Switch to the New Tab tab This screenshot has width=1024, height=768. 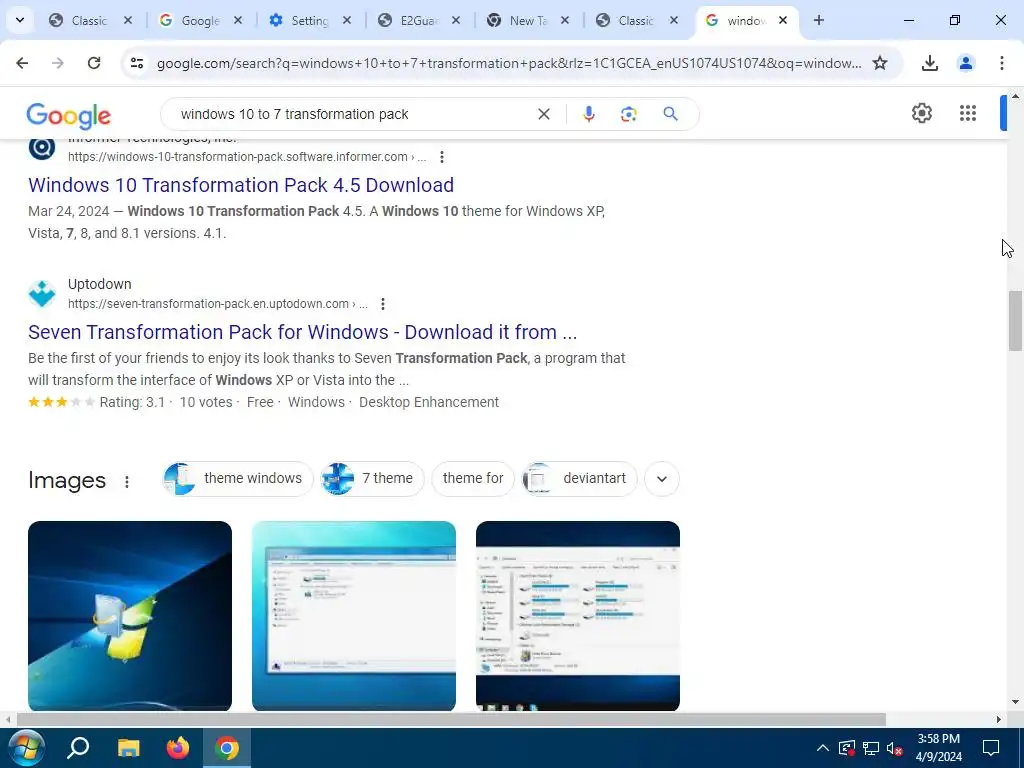point(527,21)
